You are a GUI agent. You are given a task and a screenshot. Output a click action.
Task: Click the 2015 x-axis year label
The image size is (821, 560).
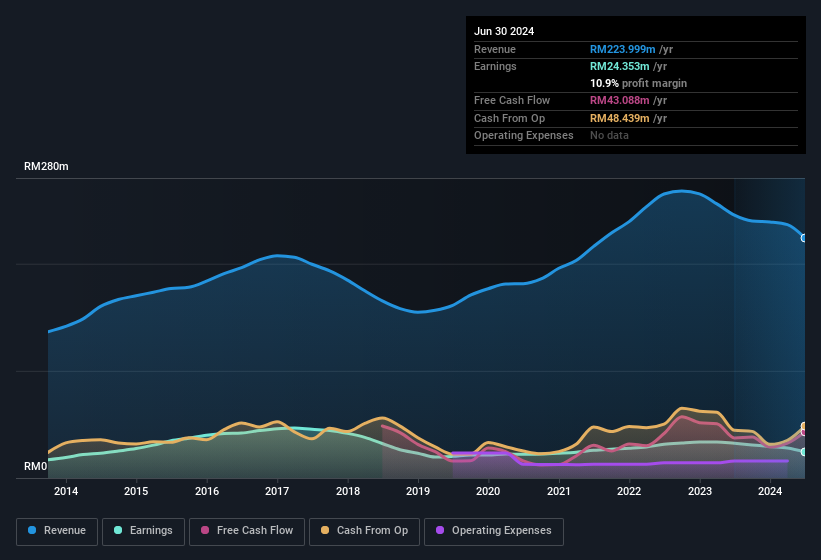click(136, 491)
